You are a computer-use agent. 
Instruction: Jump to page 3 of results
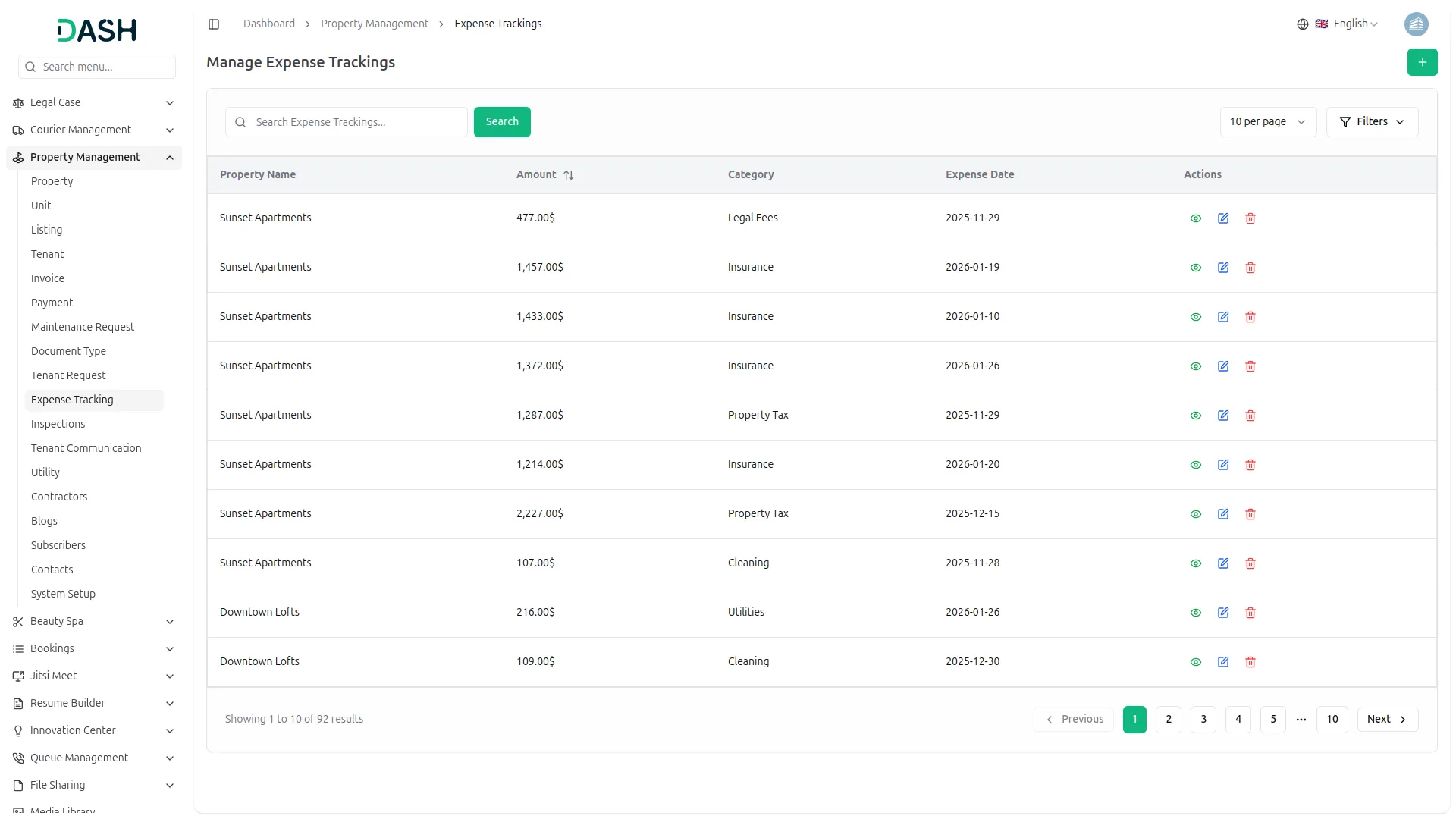[x=1203, y=720]
